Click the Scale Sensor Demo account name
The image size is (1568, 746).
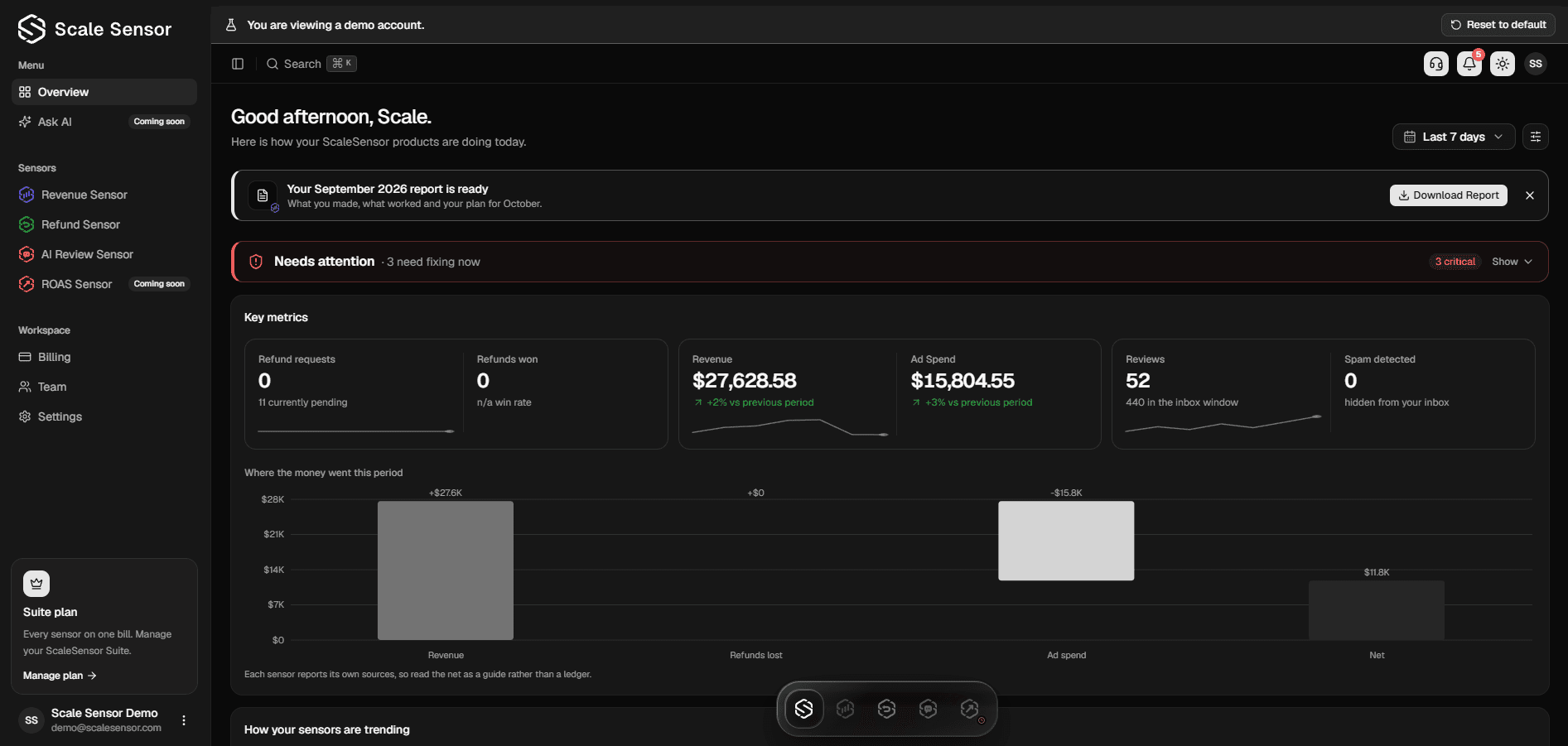coord(104,713)
